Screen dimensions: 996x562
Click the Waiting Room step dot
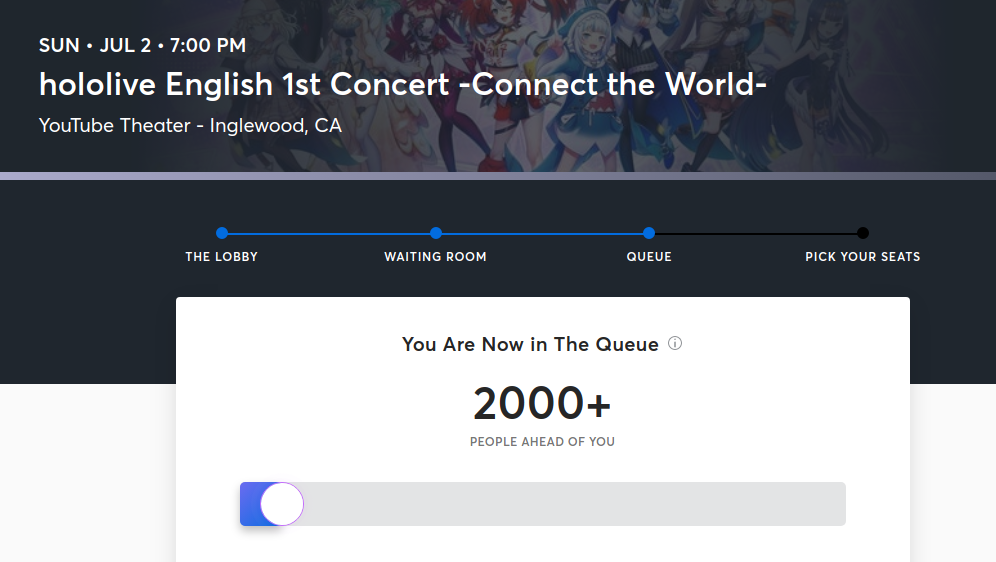[436, 233]
